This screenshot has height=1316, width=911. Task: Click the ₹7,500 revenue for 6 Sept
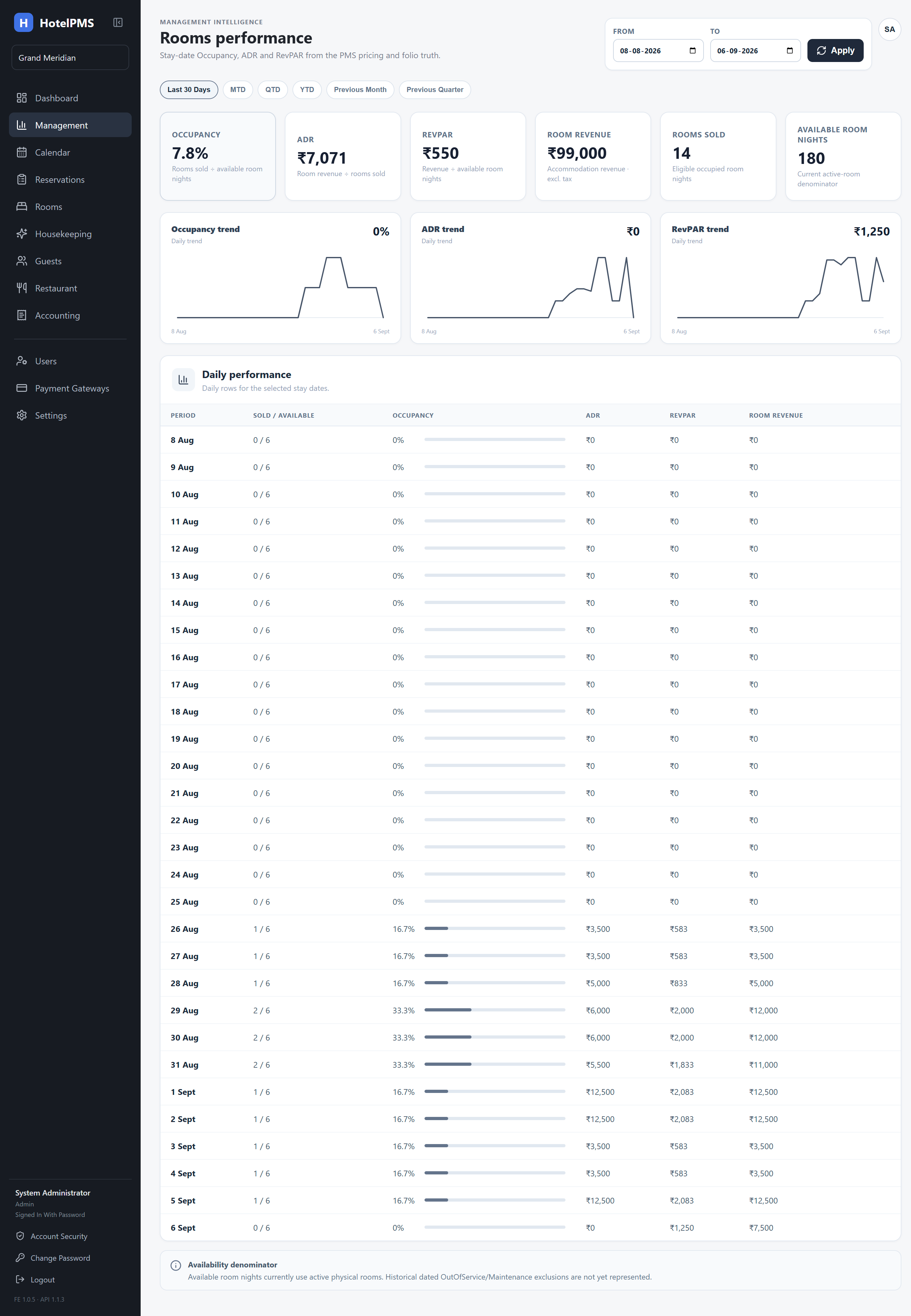point(761,1227)
